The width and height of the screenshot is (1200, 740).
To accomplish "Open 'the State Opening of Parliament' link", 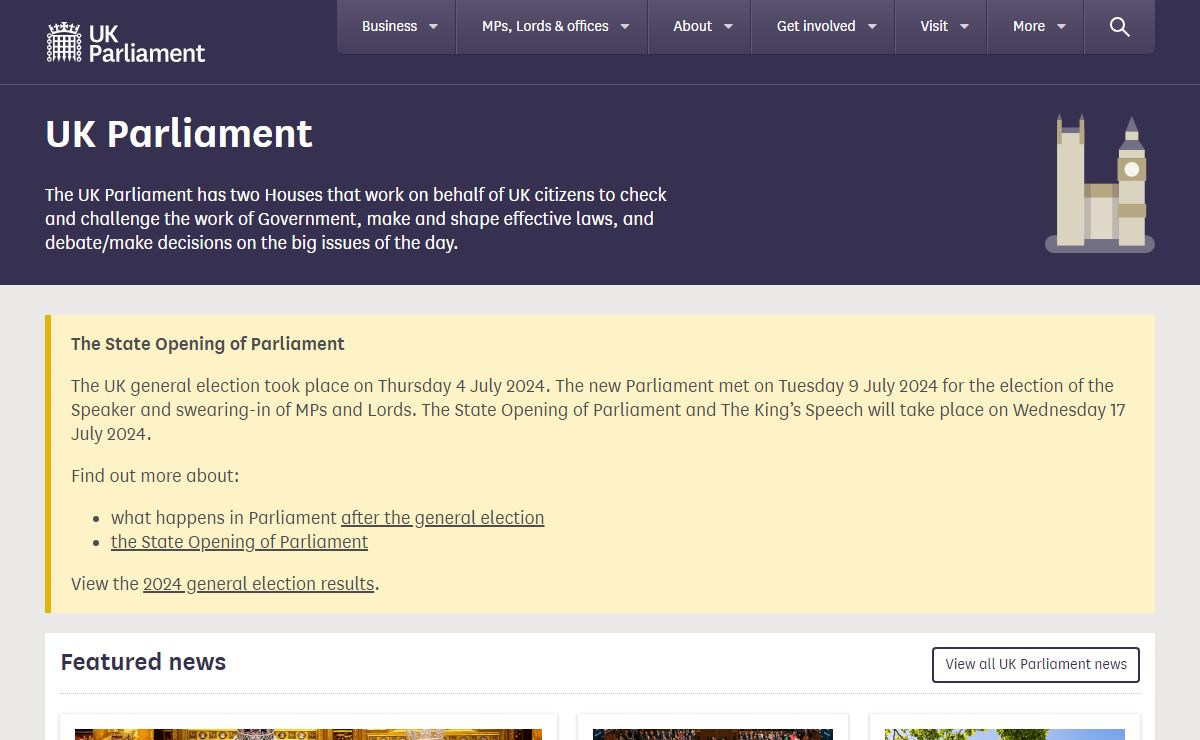I will (x=239, y=542).
